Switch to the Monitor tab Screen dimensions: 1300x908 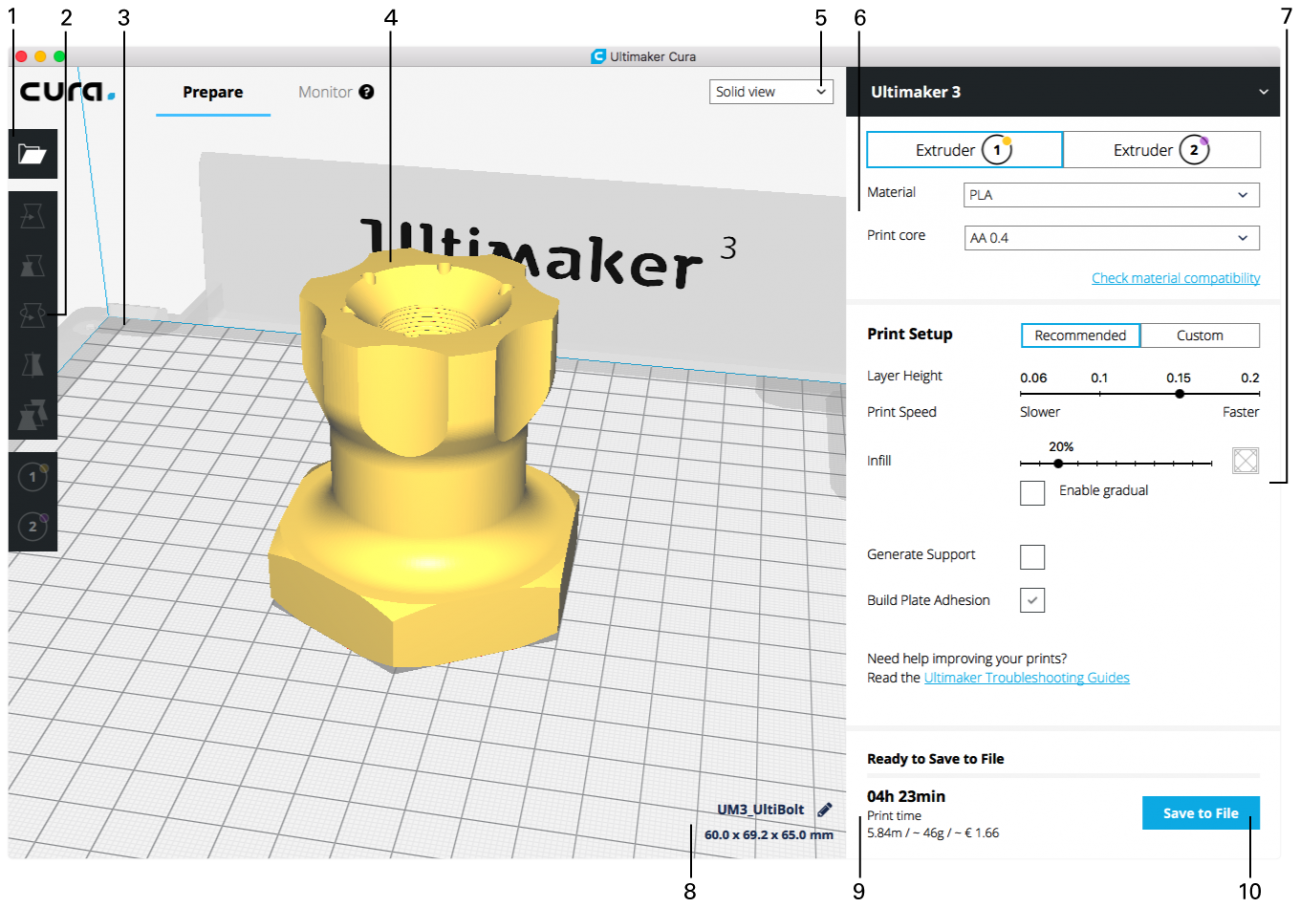326,92
